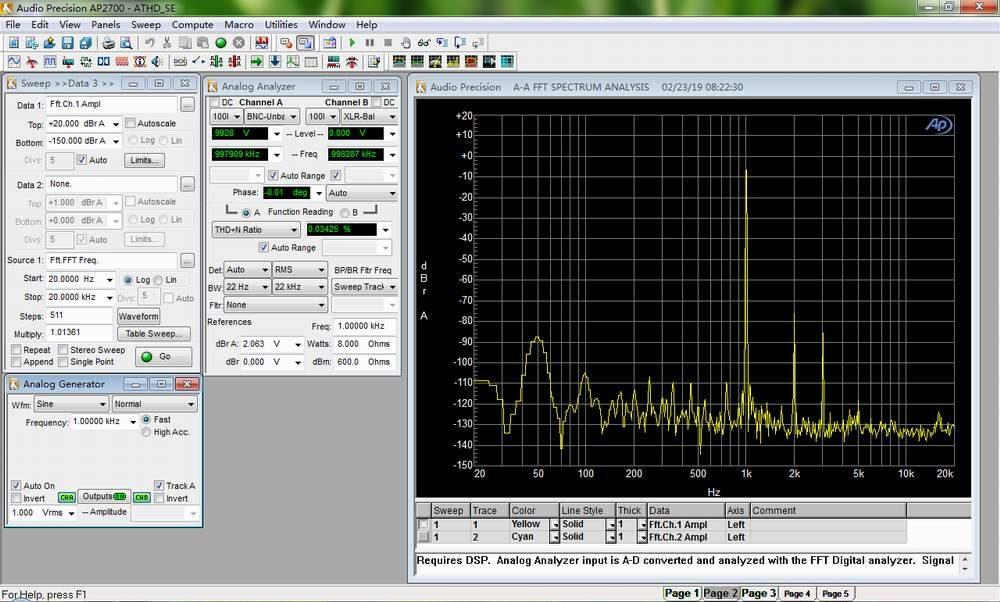
Task: Click the Table Sweep... button
Action: 153,334
